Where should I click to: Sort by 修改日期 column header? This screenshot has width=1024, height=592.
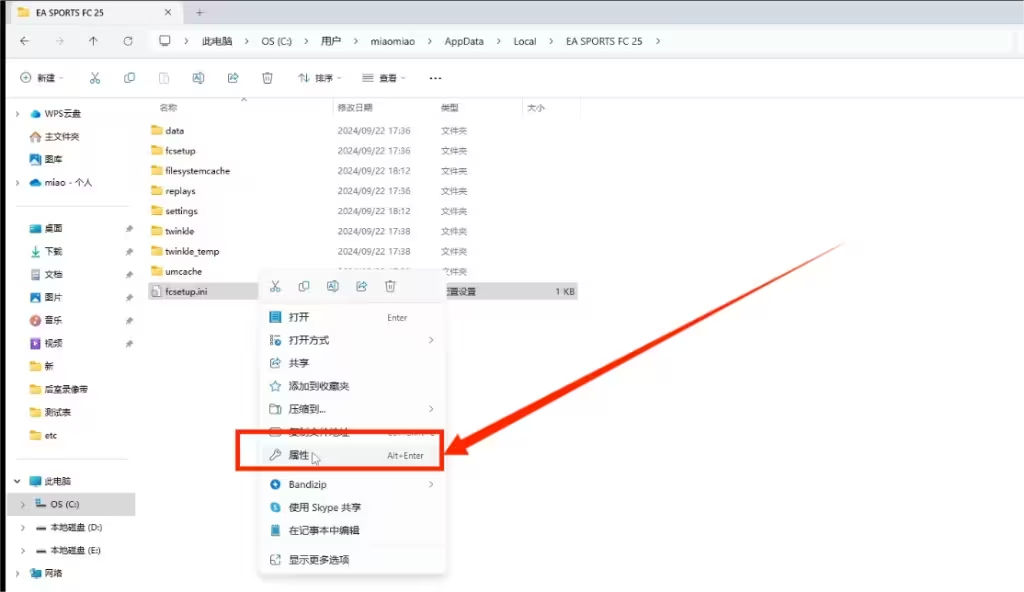tap(355, 108)
